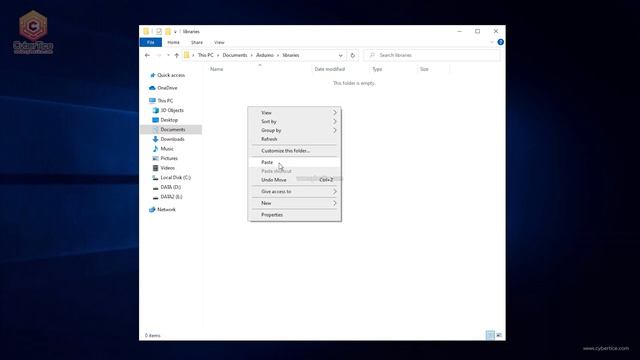Image resolution: width=640 pixels, height=360 pixels.
Task: Open the Home ribbon tab
Action: [173, 42]
